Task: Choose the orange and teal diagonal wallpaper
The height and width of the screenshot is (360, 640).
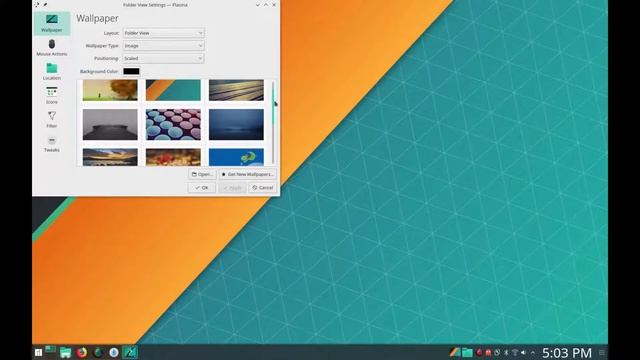Action: (173, 90)
